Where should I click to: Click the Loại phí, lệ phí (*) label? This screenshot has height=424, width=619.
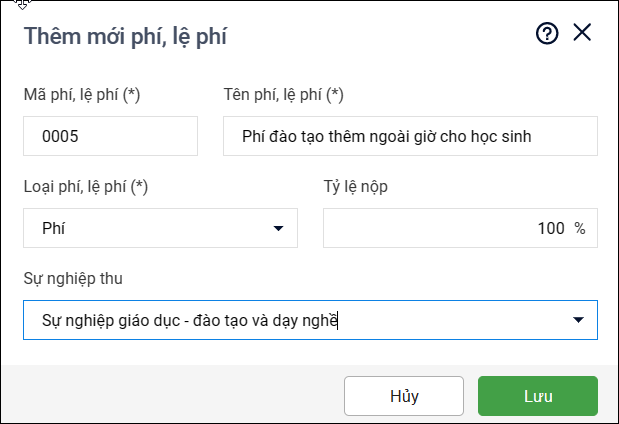click(86, 186)
